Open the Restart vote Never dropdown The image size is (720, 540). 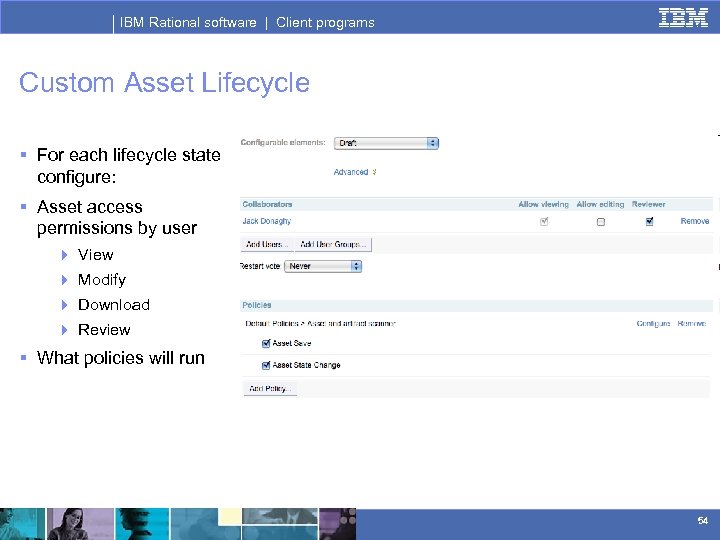click(323, 266)
